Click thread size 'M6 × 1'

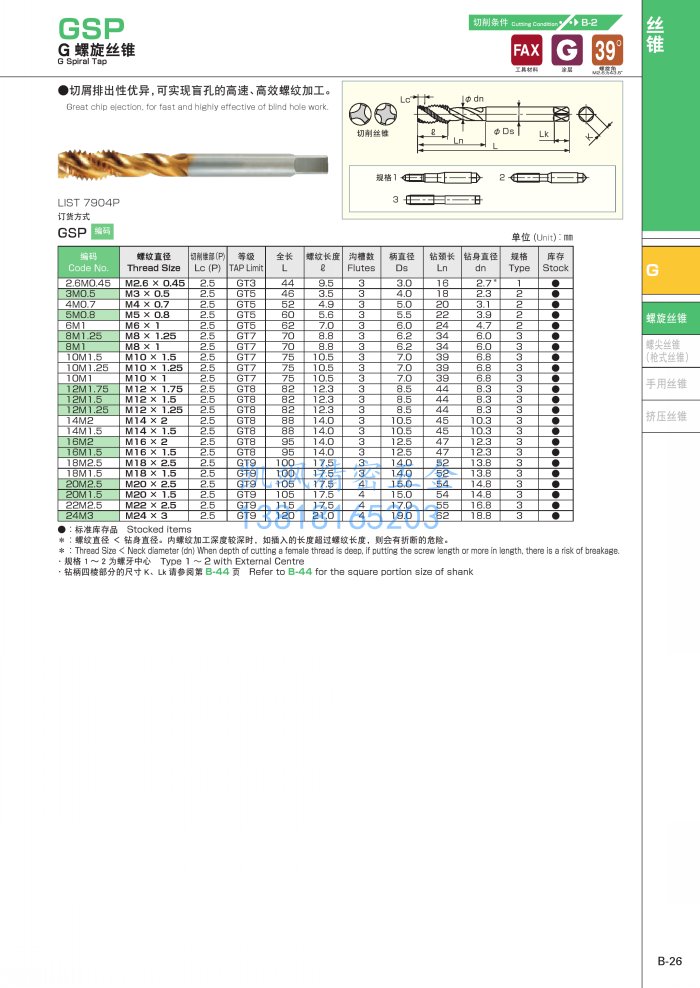click(x=142, y=326)
